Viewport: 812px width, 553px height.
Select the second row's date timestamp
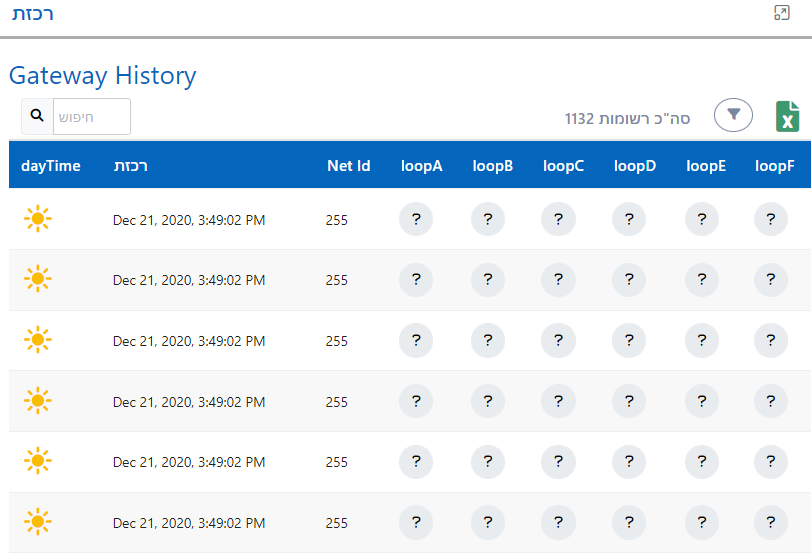(x=189, y=280)
